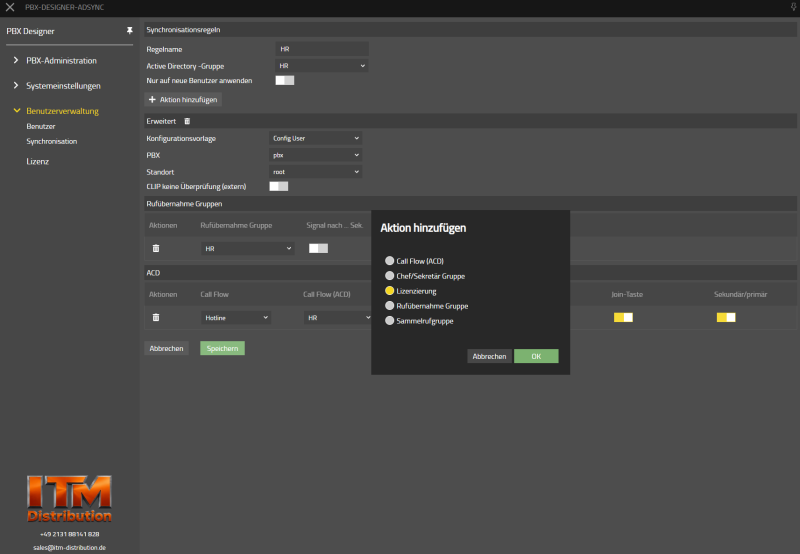Open Active Directory-Gruppe dropdown
800x554 pixels.
(x=322, y=66)
